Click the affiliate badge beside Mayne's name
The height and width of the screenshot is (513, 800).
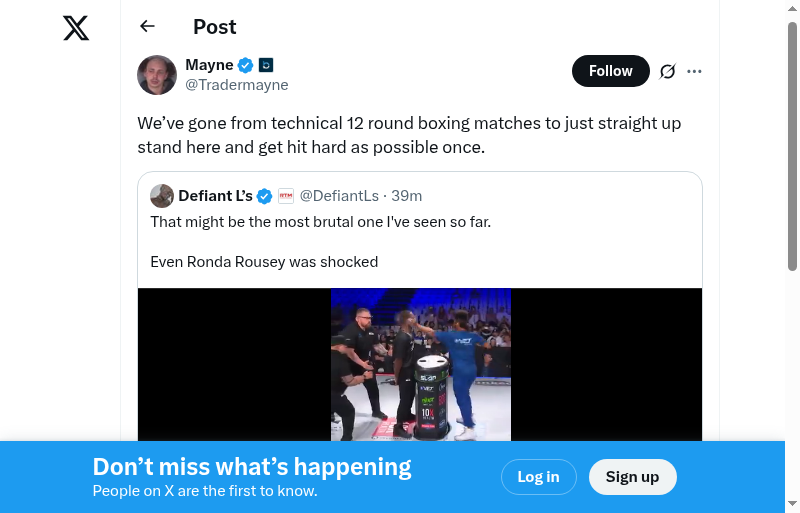tap(266, 65)
